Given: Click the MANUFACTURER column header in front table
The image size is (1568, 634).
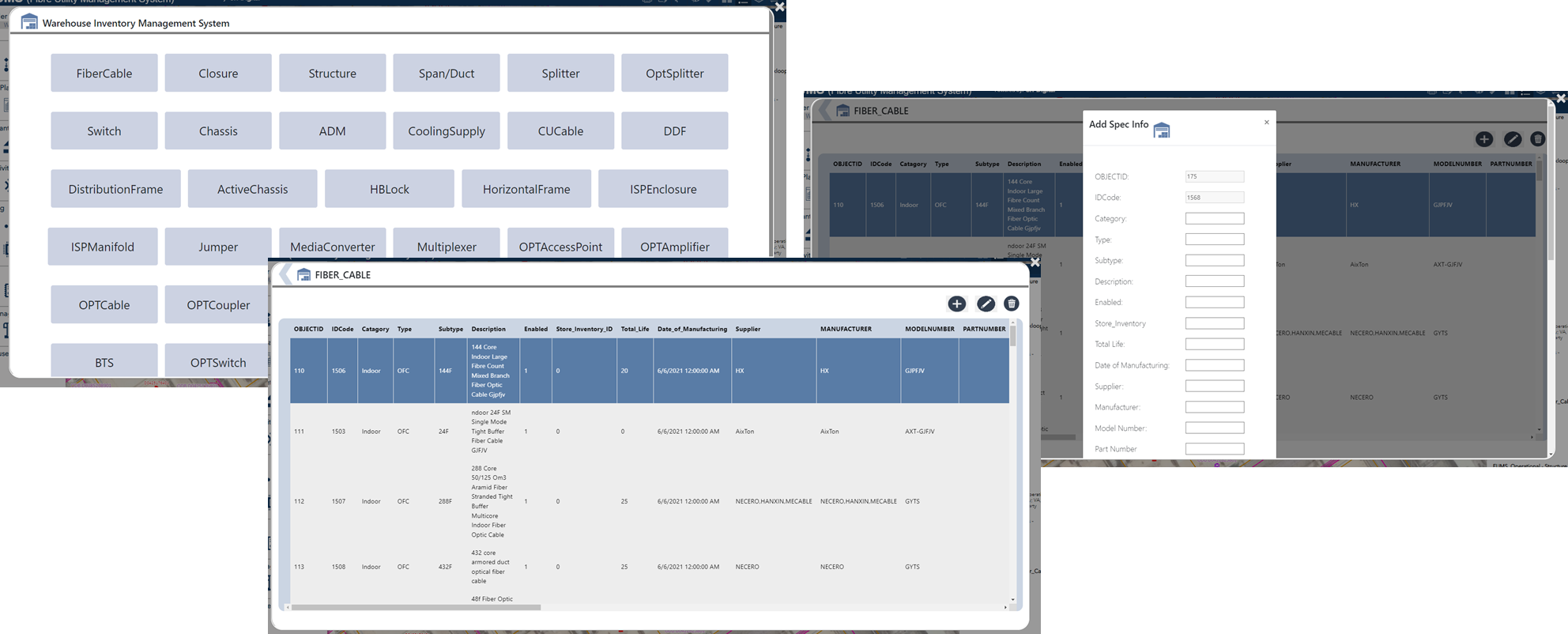Looking at the screenshot, I should pyautogui.click(x=846, y=329).
